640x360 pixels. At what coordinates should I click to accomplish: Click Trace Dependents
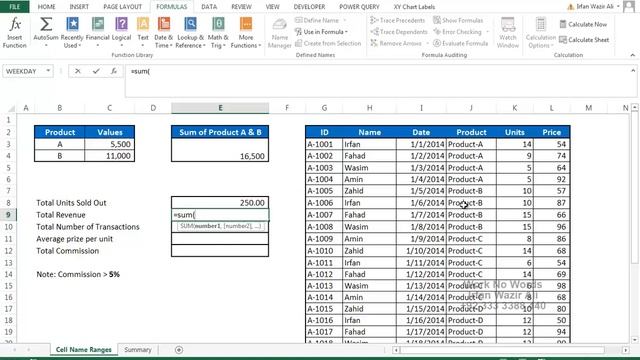399,32
